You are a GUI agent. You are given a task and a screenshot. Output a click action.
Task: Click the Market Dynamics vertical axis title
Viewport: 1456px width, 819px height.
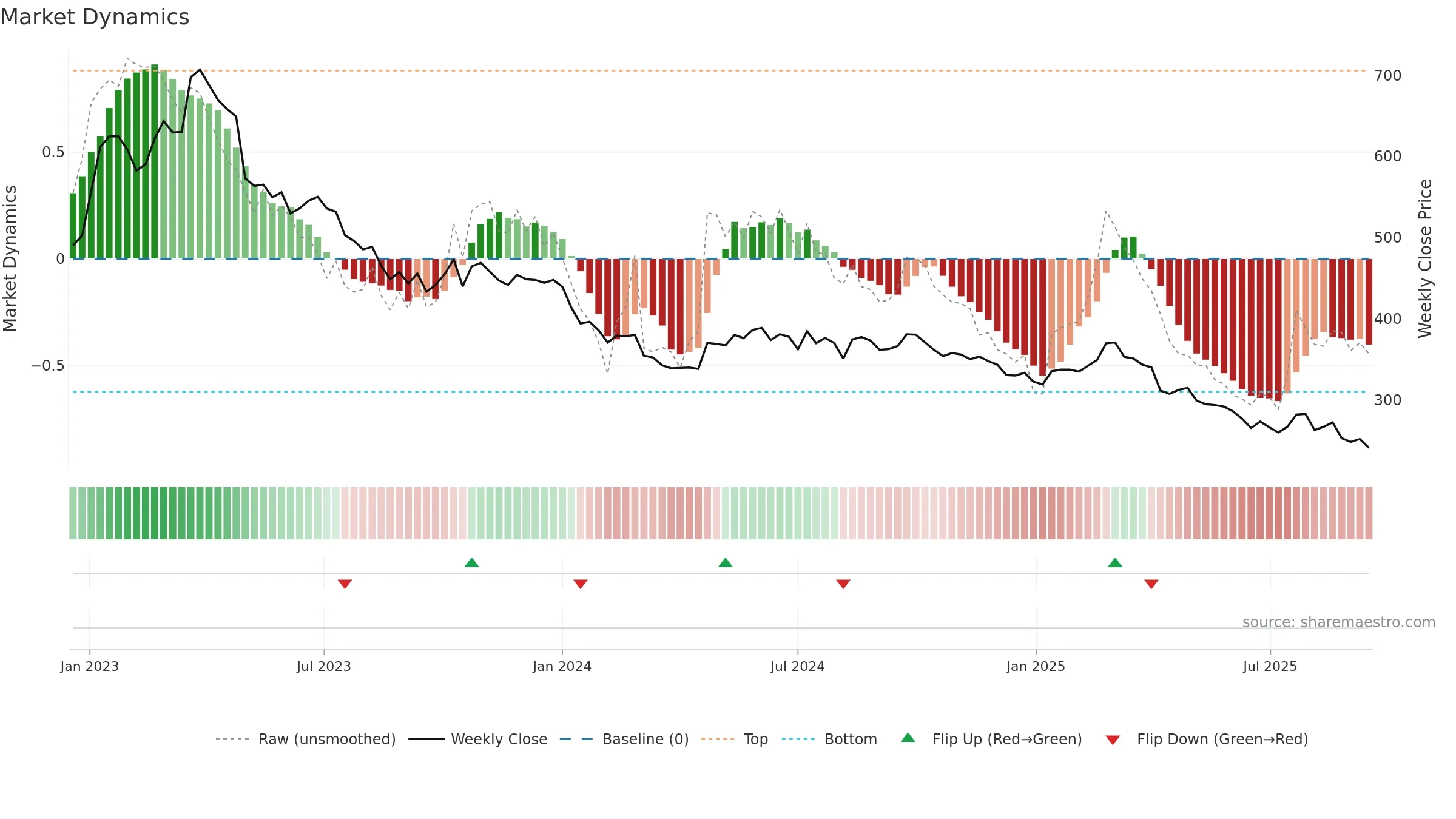pyautogui.click(x=10, y=258)
